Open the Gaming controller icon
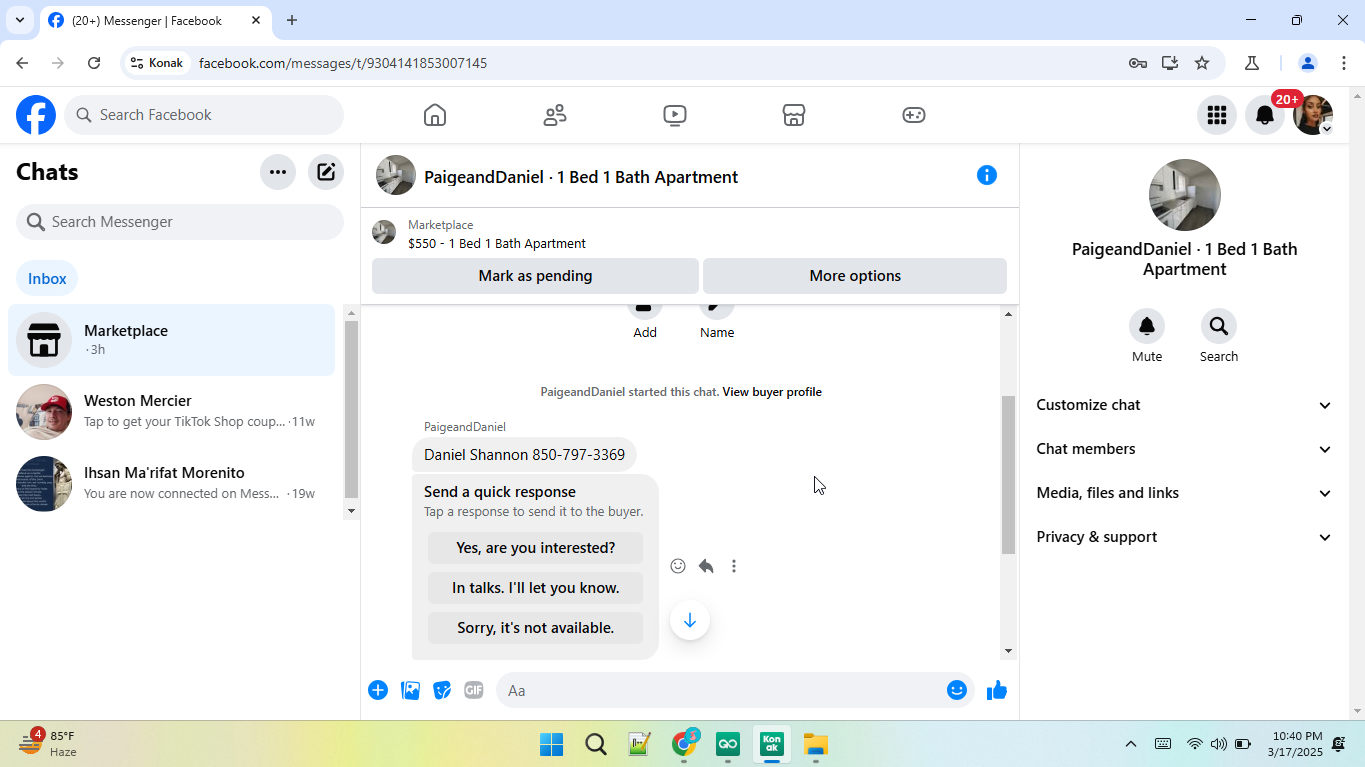The image size is (1365, 767). point(914,115)
